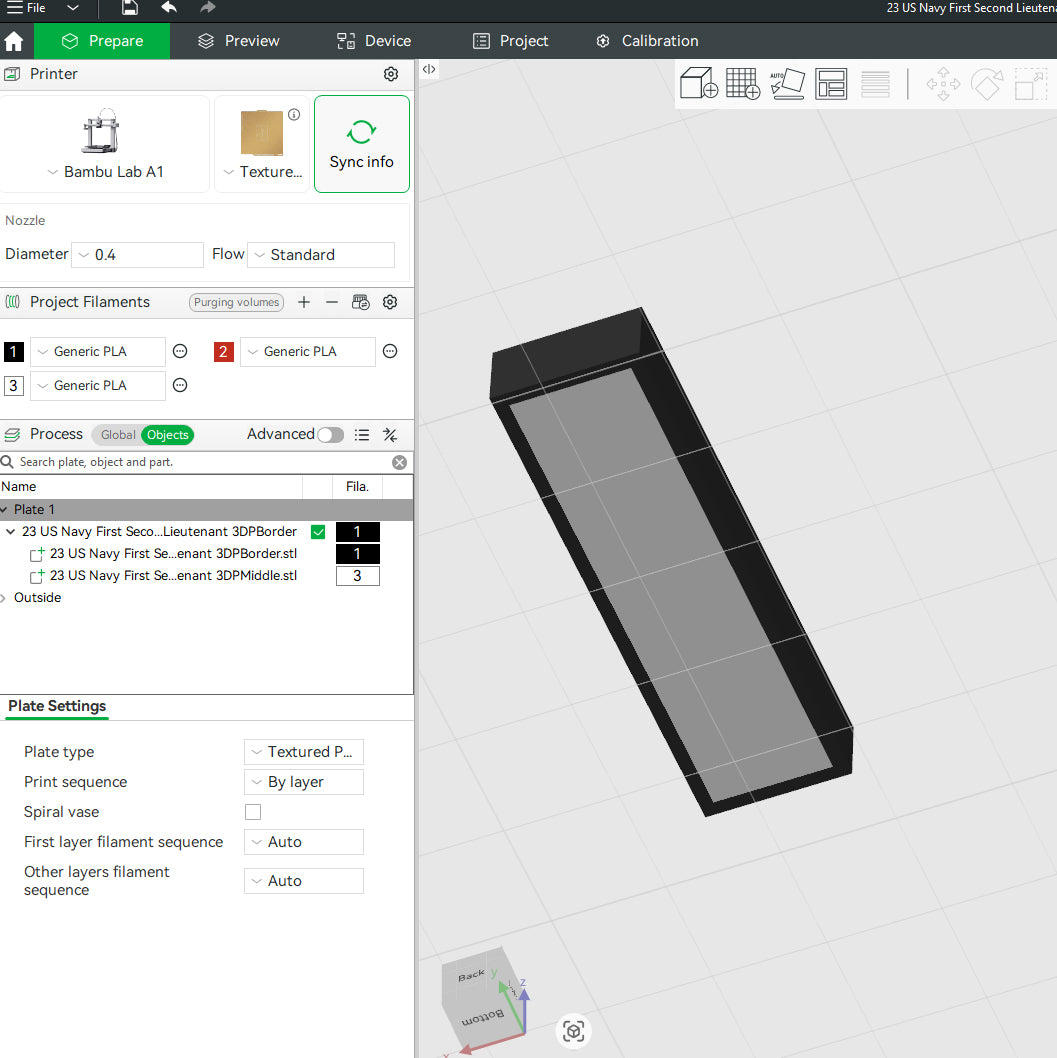Click the save project floppy icon

pos(130,8)
